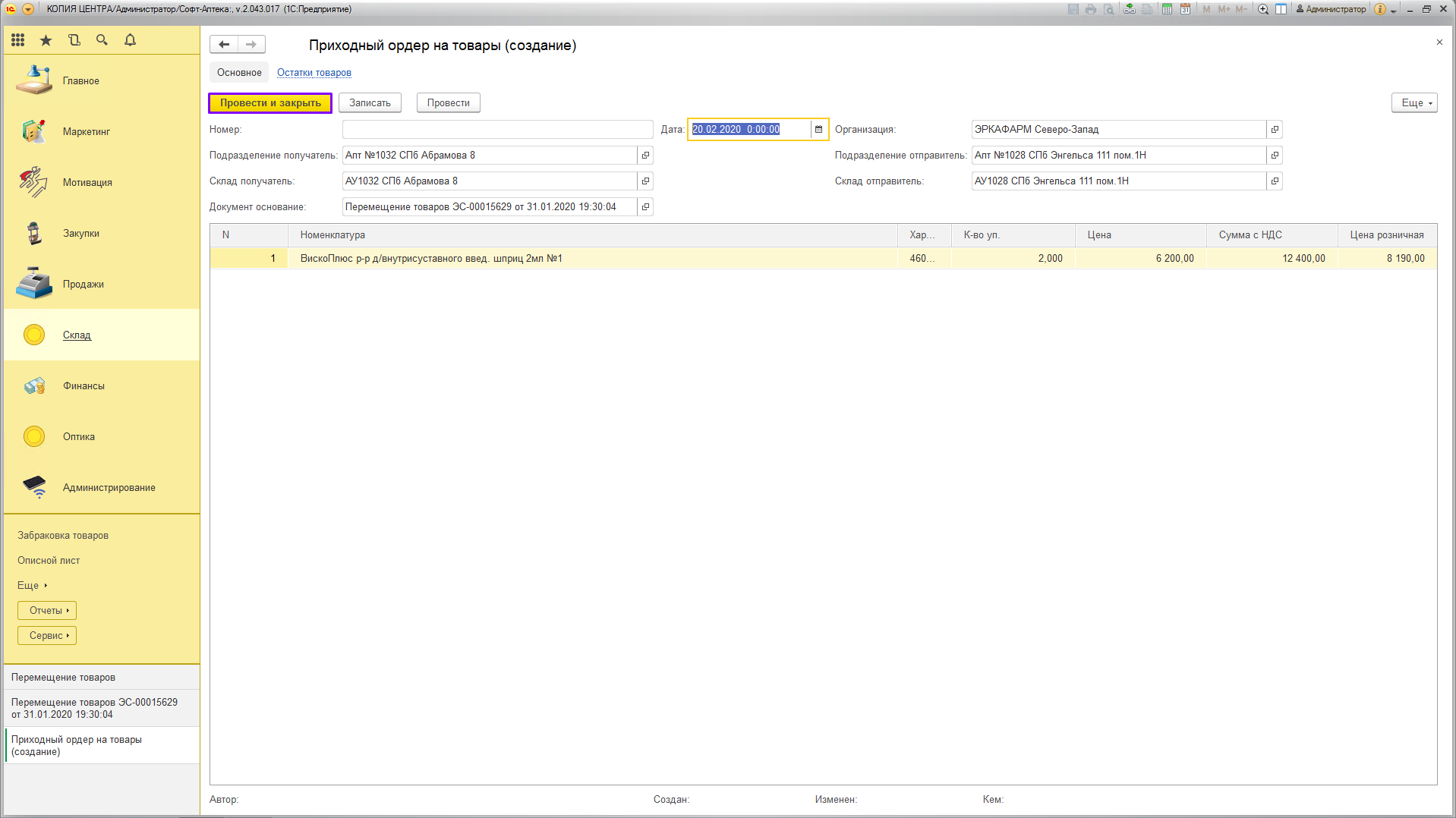Open Документ основание linked record button

pos(645,207)
